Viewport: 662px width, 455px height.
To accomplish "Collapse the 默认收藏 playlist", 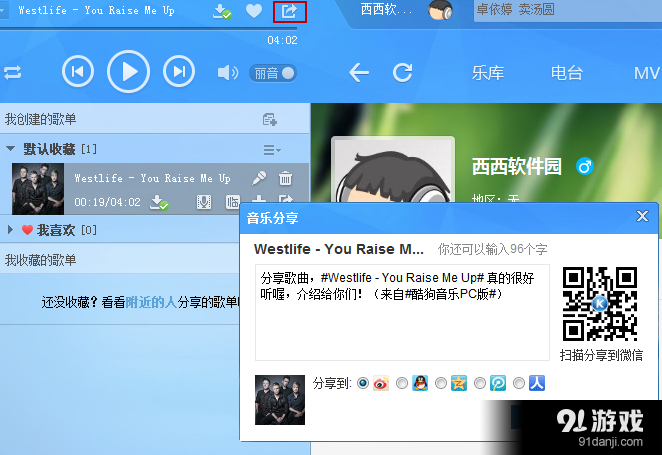I will pos(11,149).
